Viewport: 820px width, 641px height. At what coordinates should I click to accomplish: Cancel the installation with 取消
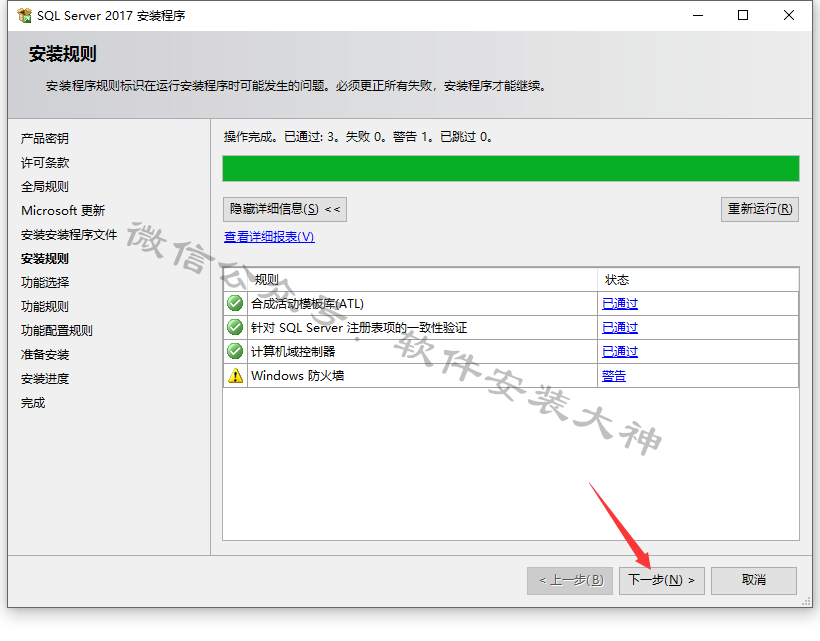754,580
